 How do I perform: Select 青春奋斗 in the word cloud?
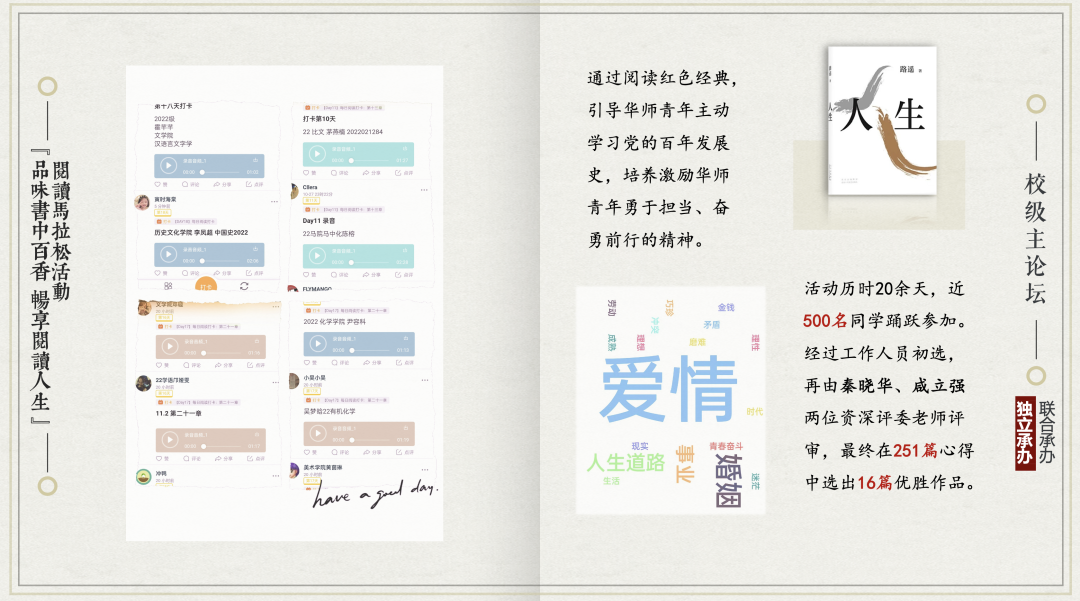click(726, 446)
